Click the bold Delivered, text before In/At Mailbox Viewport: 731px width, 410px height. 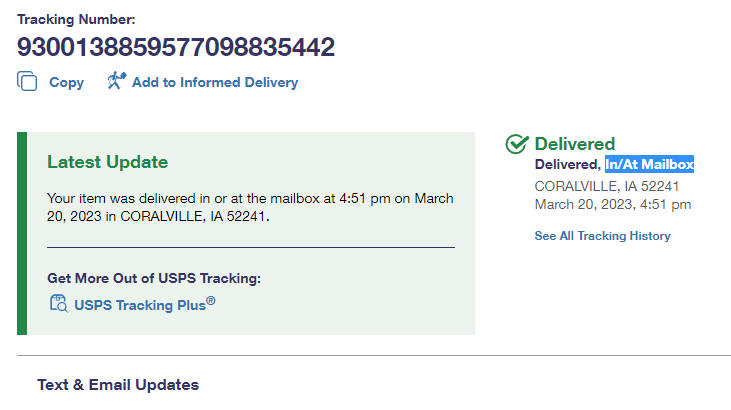coord(568,164)
